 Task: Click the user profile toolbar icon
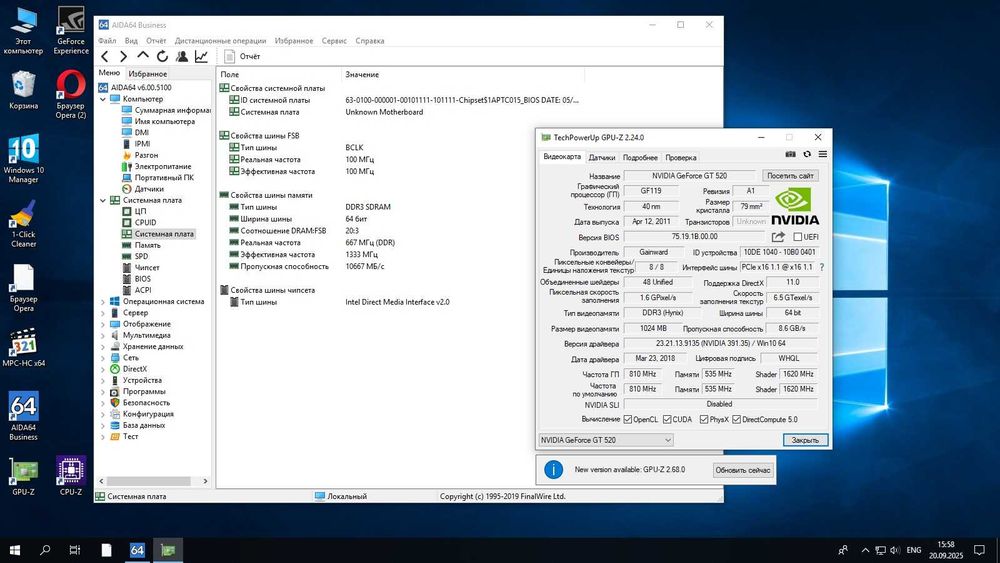tap(181, 57)
